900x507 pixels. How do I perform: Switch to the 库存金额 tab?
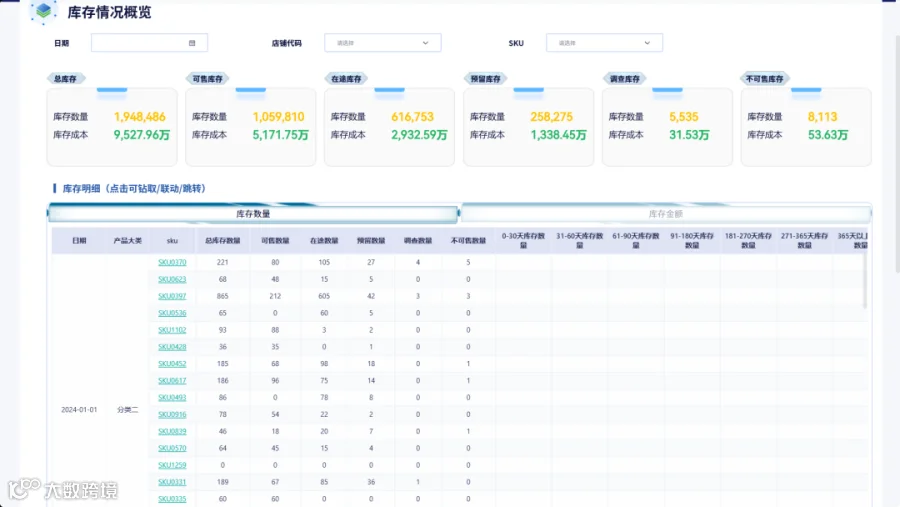pyautogui.click(x=666, y=214)
